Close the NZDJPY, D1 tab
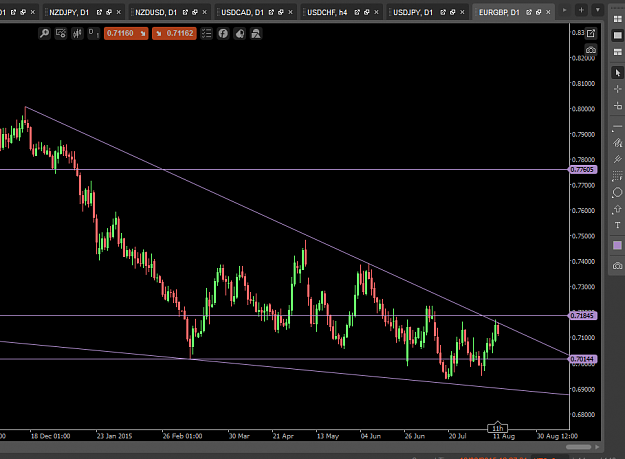The height and width of the screenshot is (459, 625). (118, 12)
